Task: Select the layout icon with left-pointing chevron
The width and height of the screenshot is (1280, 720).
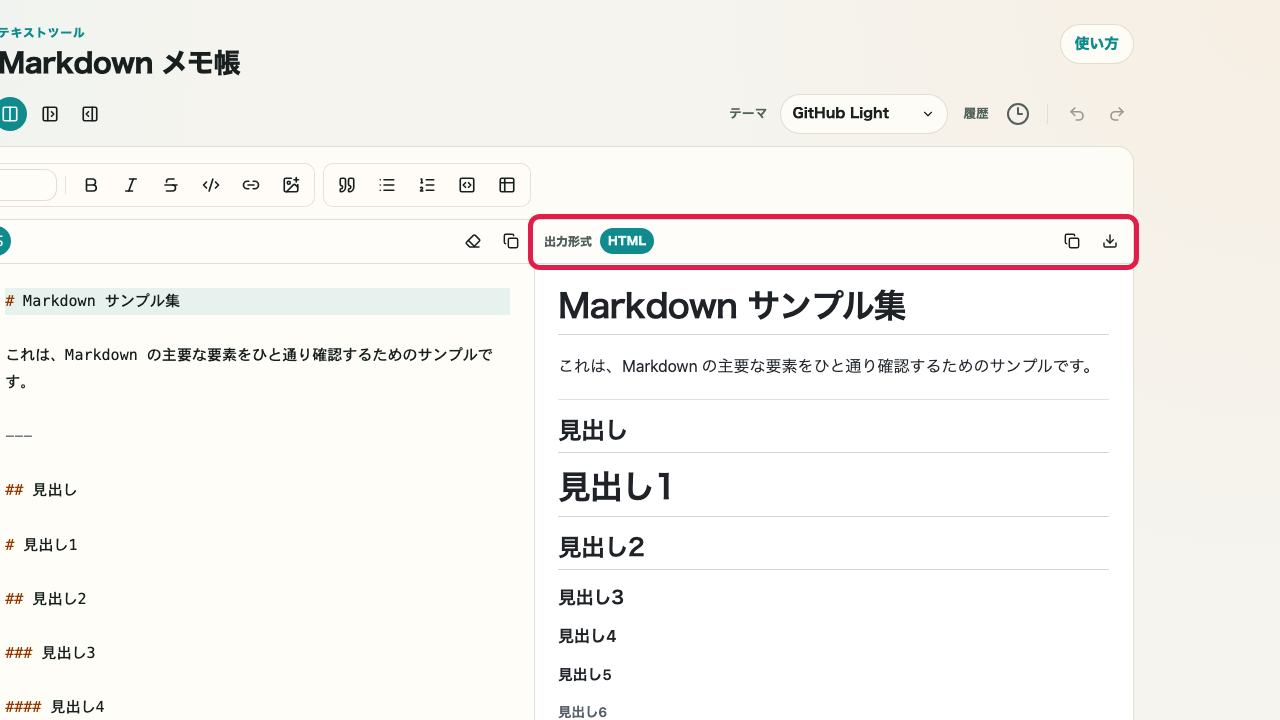Action: [90, 114]
